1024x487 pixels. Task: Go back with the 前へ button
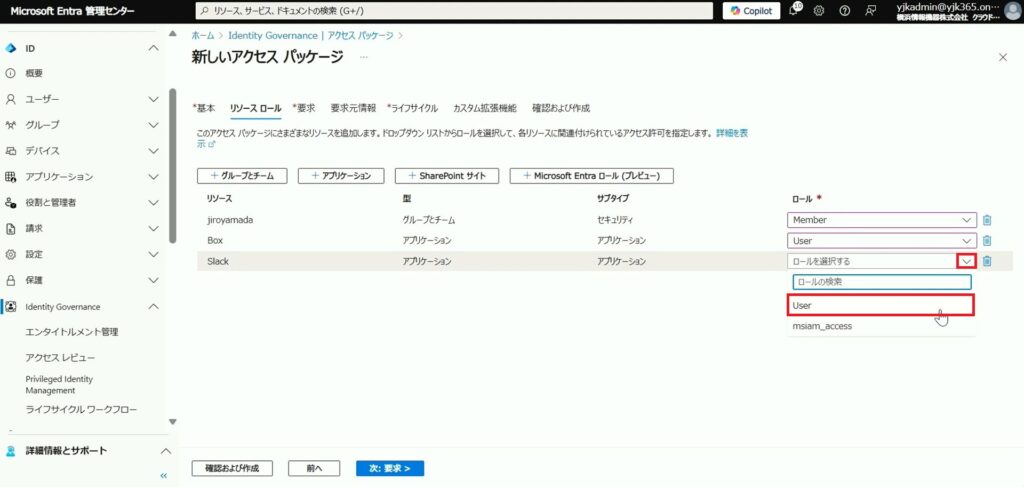click(314, 469)
